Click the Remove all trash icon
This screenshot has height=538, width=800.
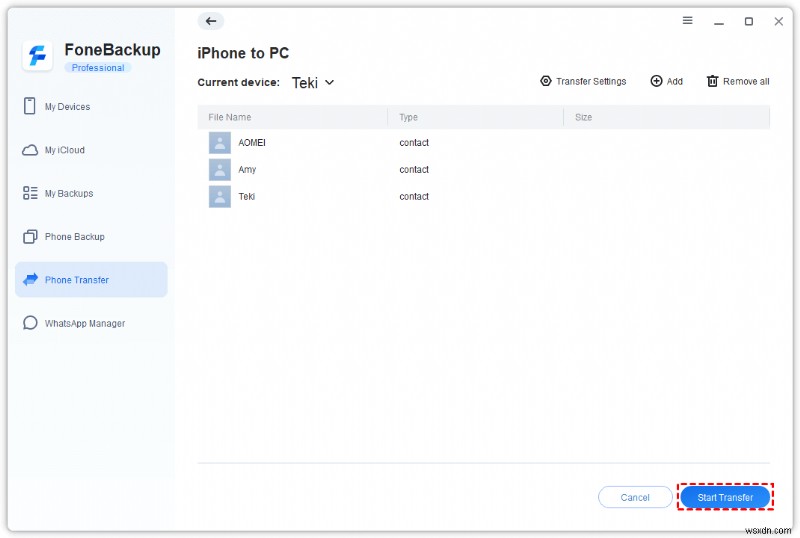click(x=712, y=81)
